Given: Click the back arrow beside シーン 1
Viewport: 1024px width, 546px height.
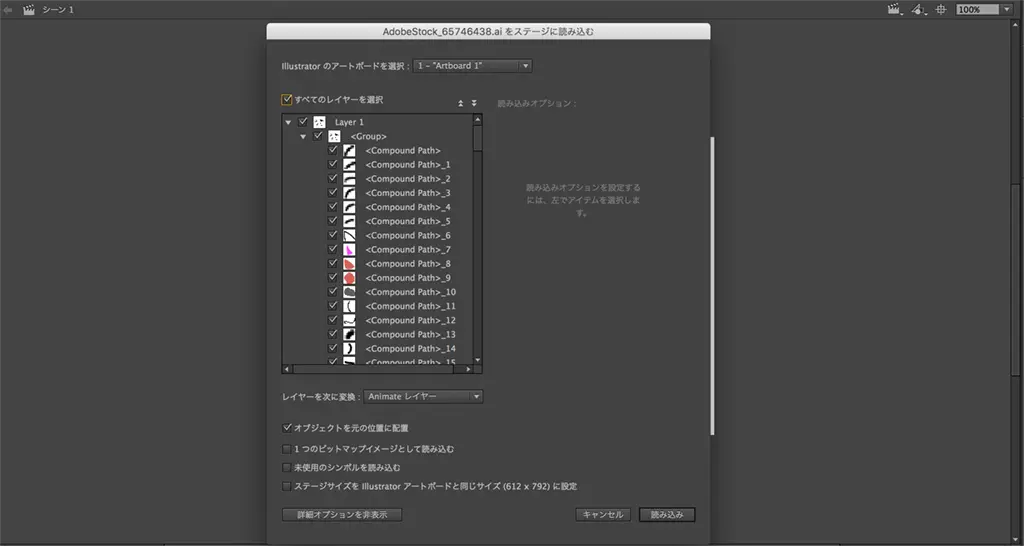Looking at the screenshot, I should tap(9, 9).
